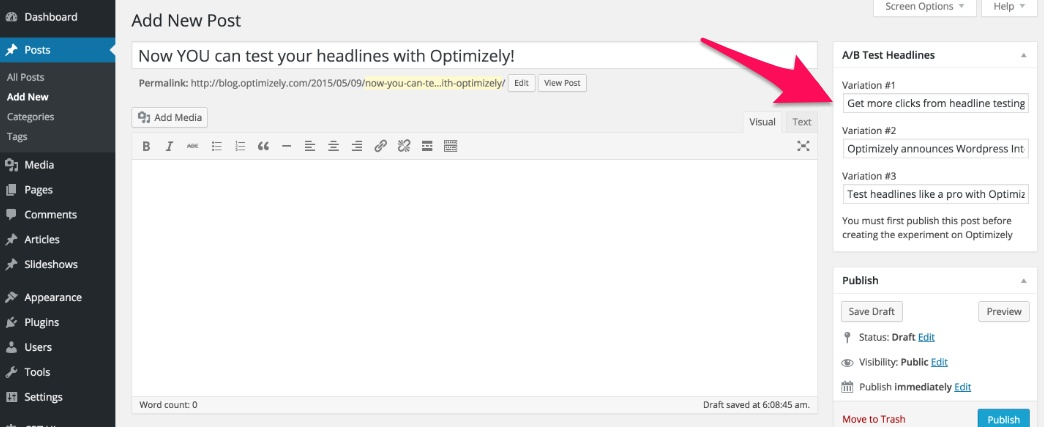Image resolution: width=1044 pixels, height=427 pixels.
Task: Click the highlighted permalink slug
Action: coord(435,83)
